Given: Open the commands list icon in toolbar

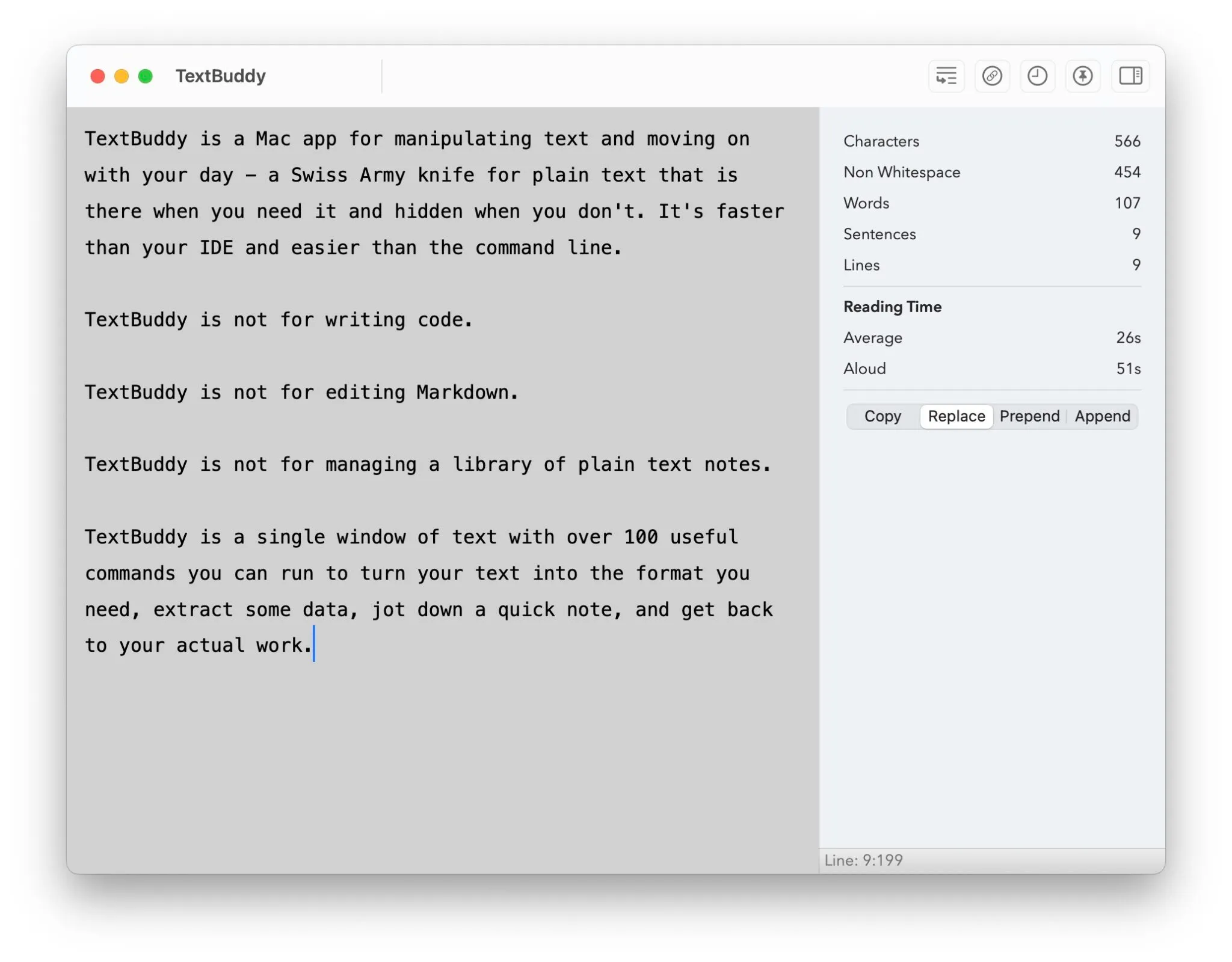Looking at the screenshot, I should (x=946, y=76).
